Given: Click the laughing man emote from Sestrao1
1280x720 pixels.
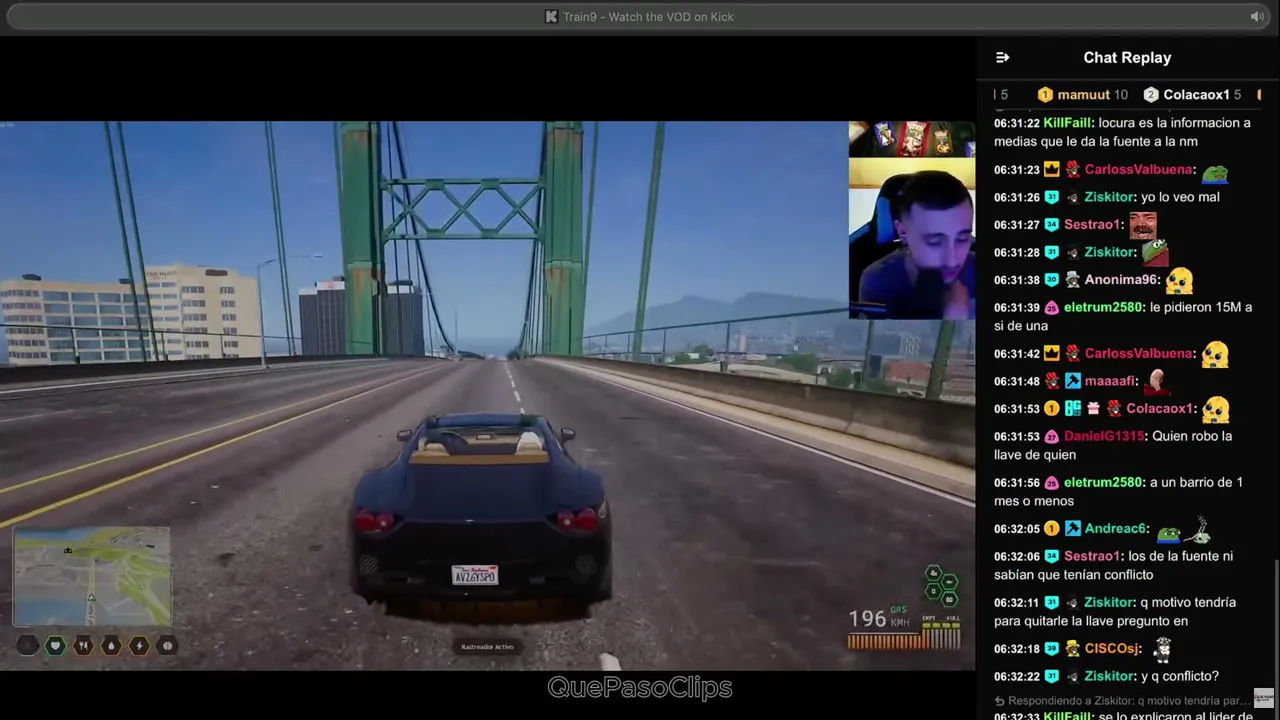Looking at the screenshot, I should coord(1143,225).
